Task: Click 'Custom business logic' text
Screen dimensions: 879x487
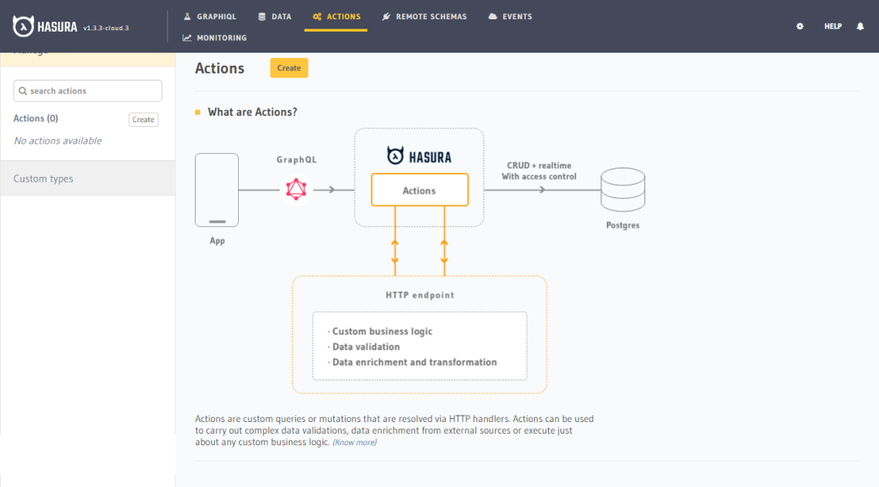Action: (382, 331)
